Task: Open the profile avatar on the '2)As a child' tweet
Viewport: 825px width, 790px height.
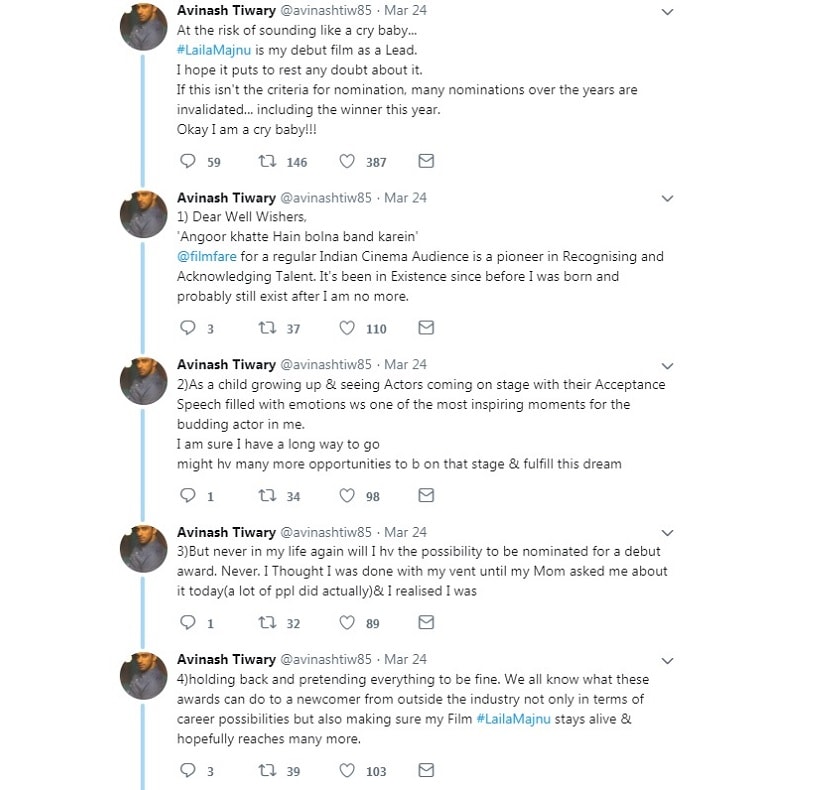Action: click(x=144, y=381)
